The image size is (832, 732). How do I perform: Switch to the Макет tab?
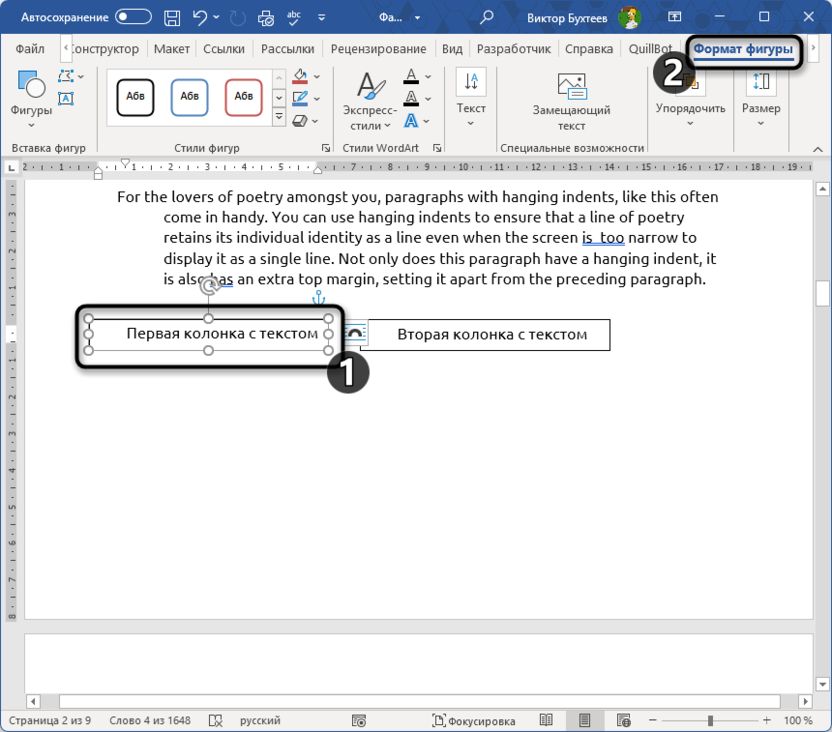pyautogui.click(x=171, y=49)
